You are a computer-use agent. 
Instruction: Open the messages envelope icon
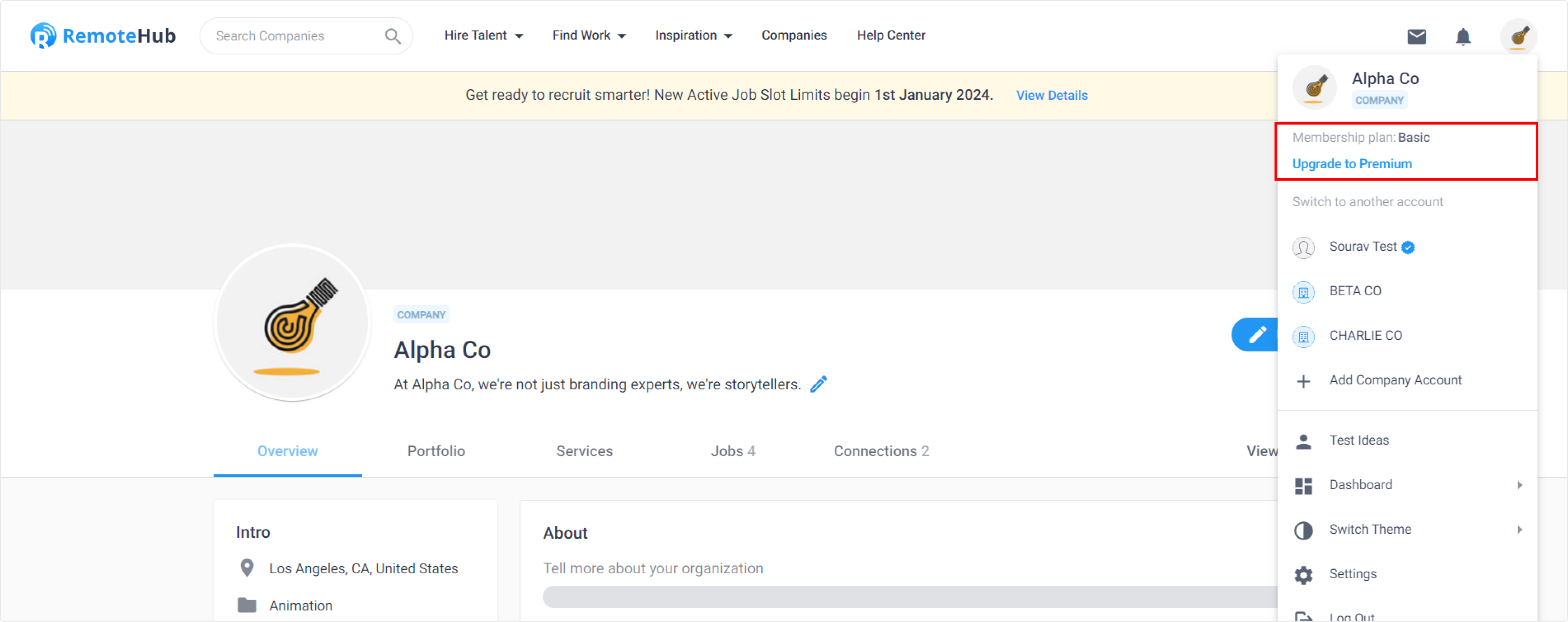[x=1416, y=37]
